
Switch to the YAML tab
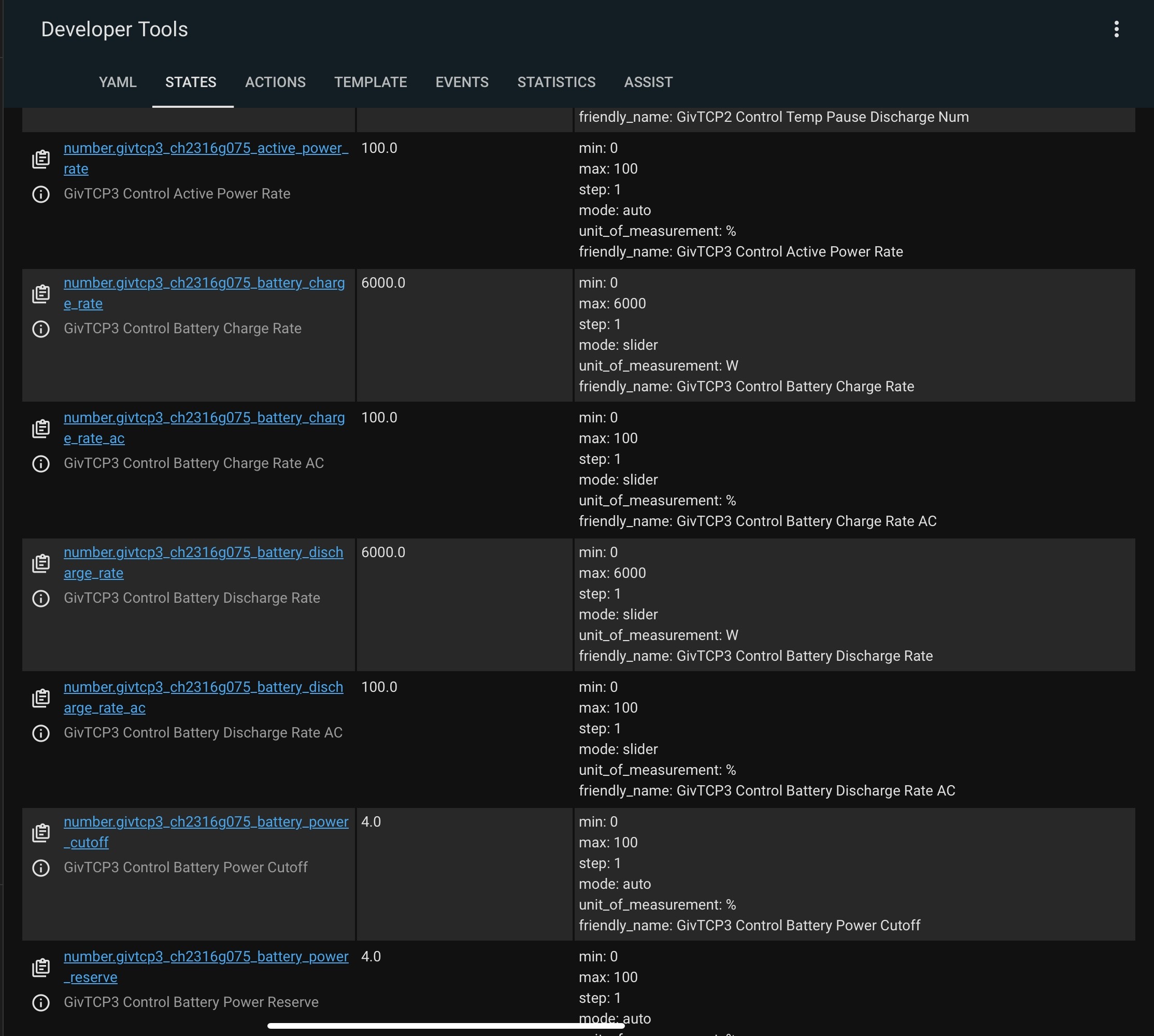coord(118,82)
